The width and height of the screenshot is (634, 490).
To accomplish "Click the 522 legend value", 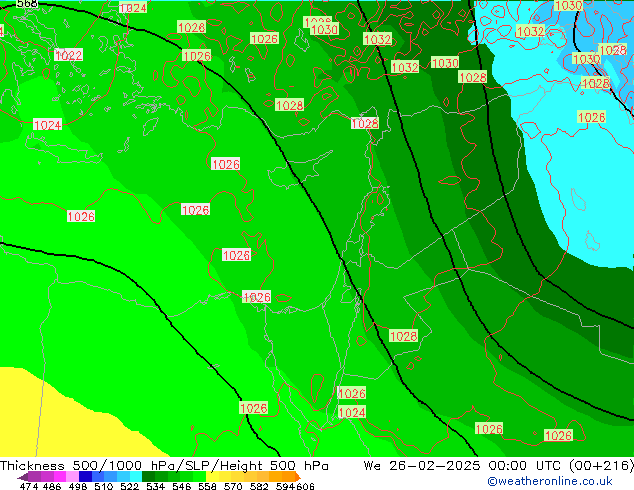I will pyautogui.click(x=129, y=486).
